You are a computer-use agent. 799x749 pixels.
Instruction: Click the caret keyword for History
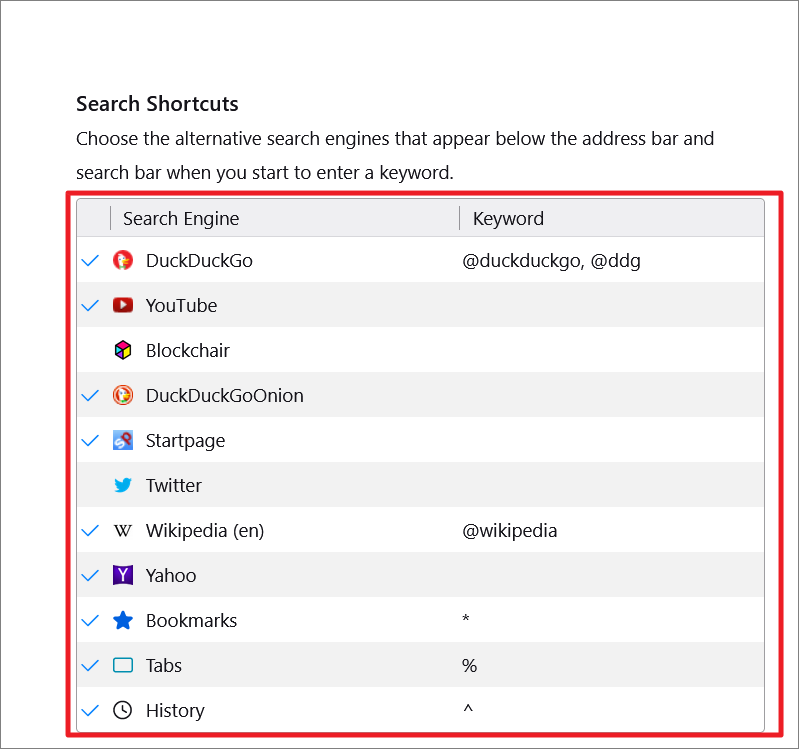tap(468, 708)
